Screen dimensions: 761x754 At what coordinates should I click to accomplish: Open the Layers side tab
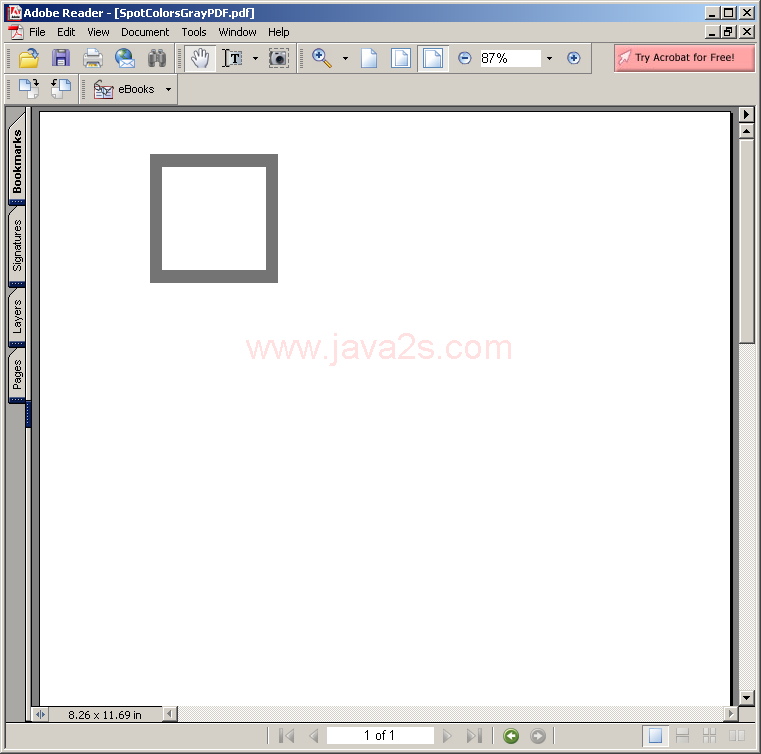[x=17, y=316]
